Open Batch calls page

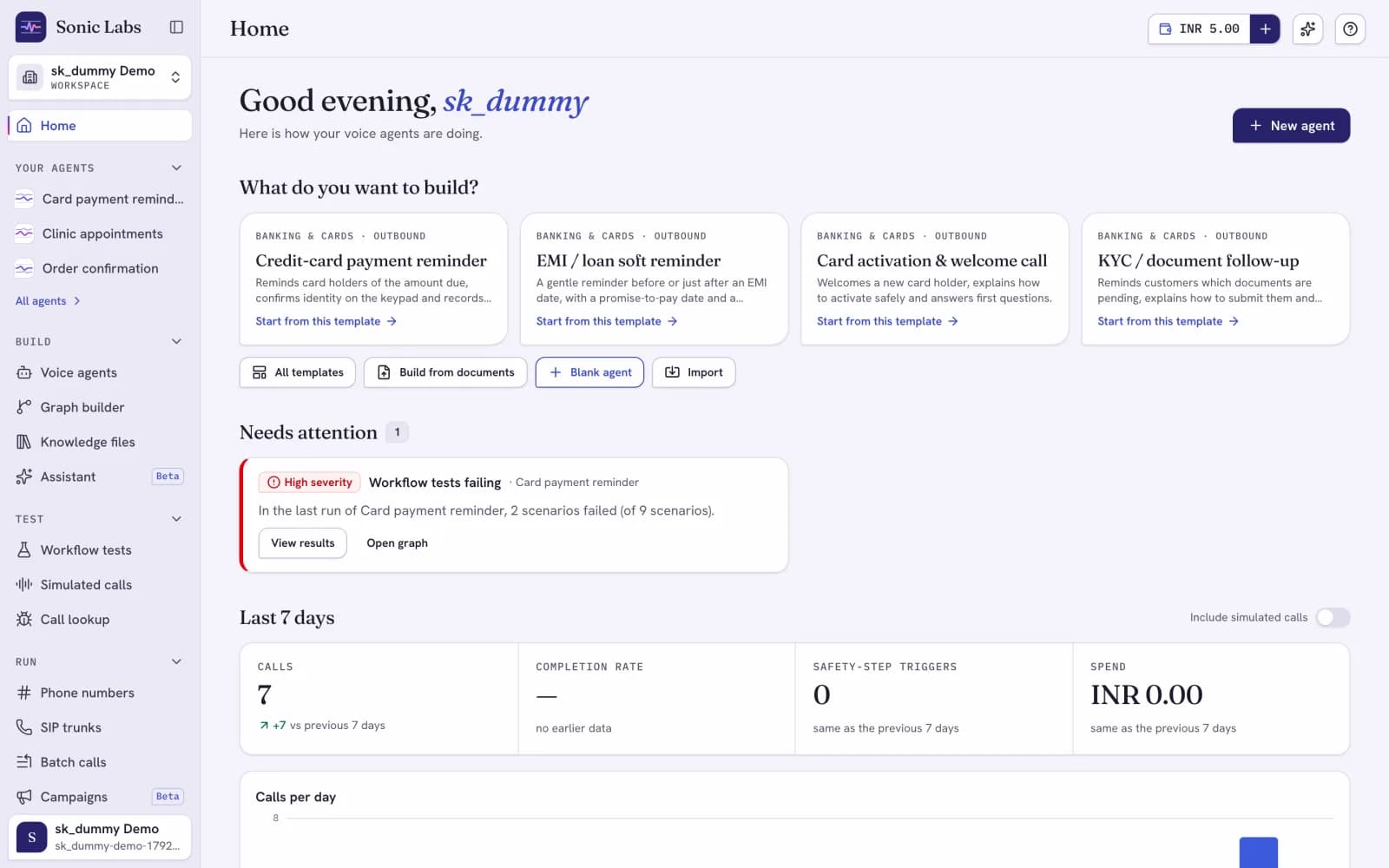coord(100,762)
